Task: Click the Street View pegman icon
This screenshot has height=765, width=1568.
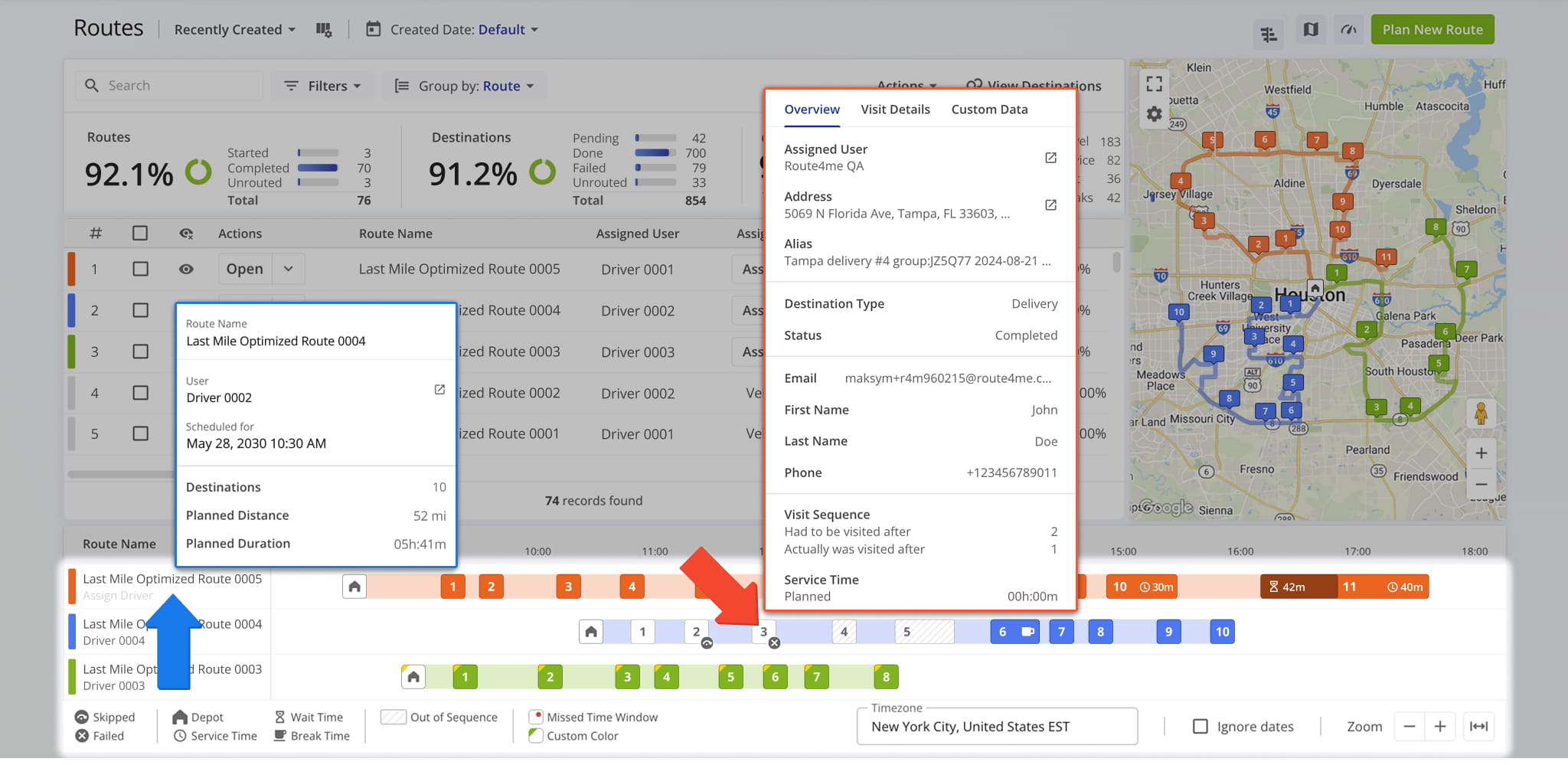Action: tap(1481, 414)
